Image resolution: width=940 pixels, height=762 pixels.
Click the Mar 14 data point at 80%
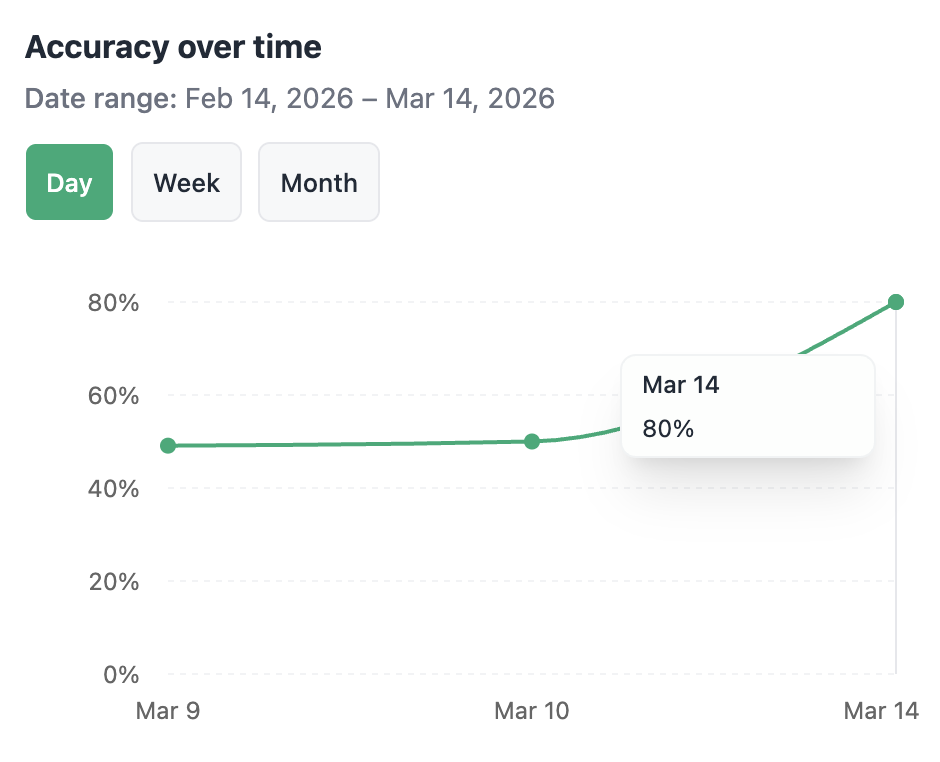tap(896, 302)
